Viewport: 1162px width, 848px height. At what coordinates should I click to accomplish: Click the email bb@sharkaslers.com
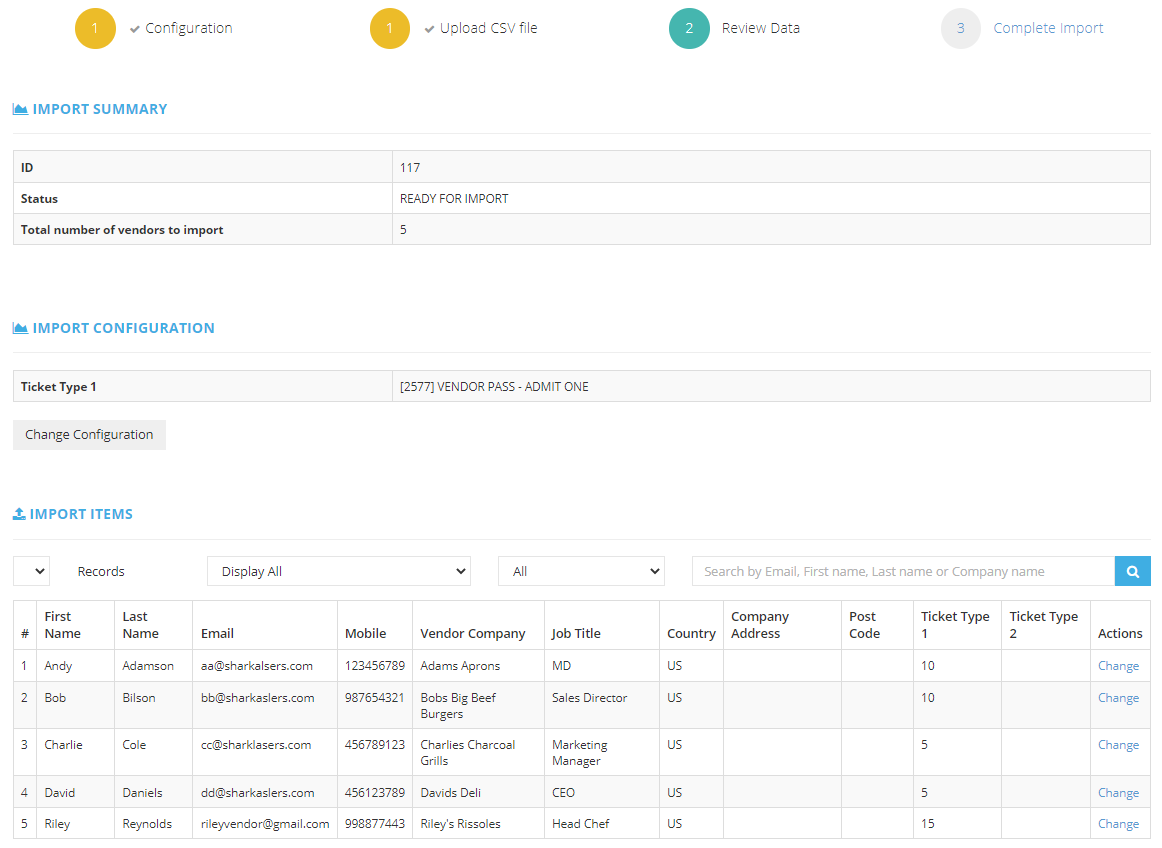(257, 698)
